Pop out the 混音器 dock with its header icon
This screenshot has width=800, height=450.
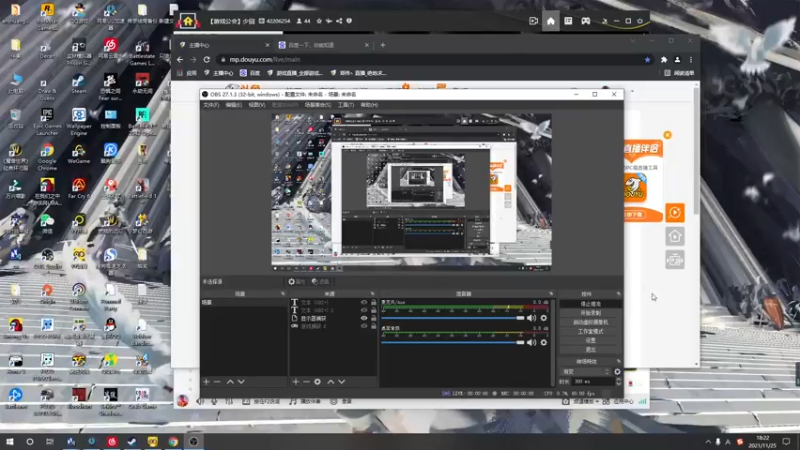pyautogui.click(x=551, y=294)
